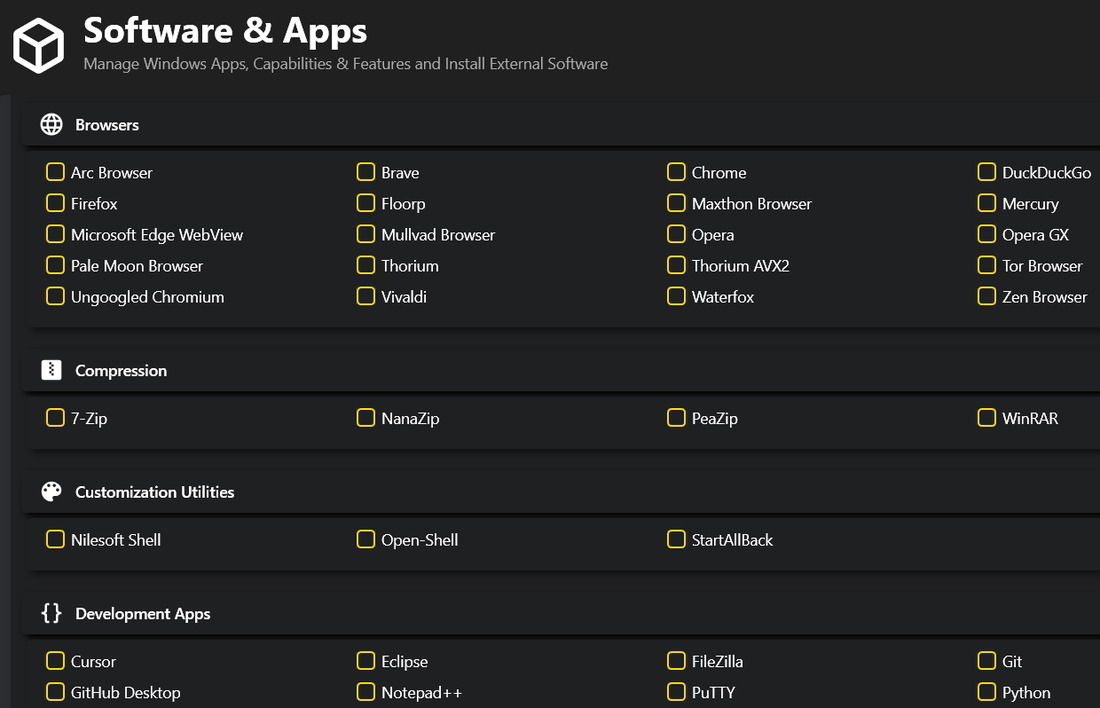
Task: Click the Software & Apps page title
Action: point(225,31)
